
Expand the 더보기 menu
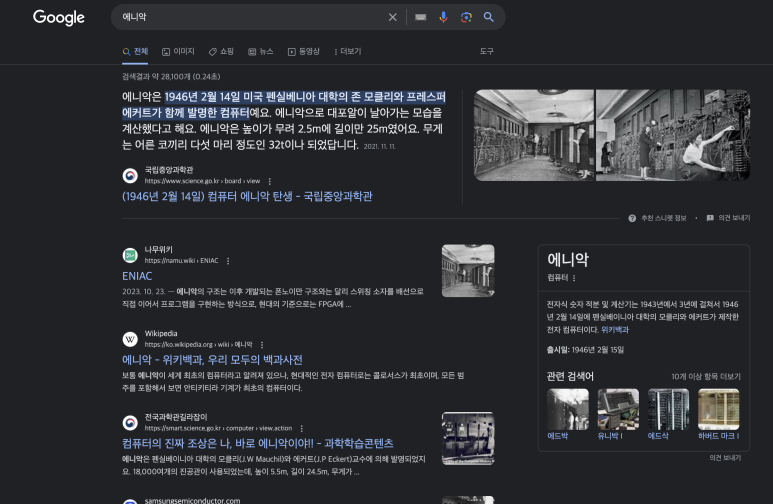click(x=348, y=51)
